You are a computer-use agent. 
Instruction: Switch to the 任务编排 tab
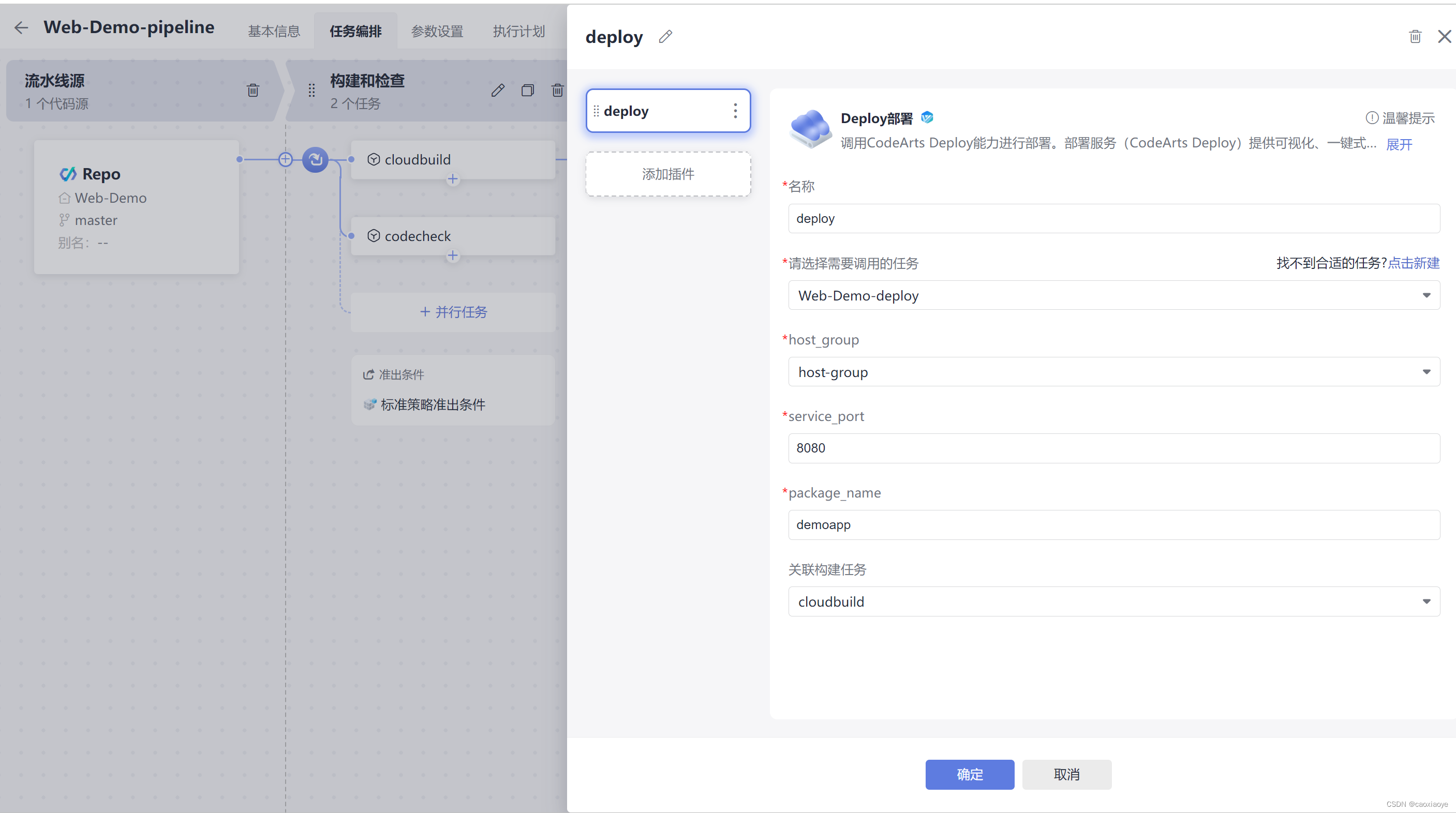pos(355,31)
